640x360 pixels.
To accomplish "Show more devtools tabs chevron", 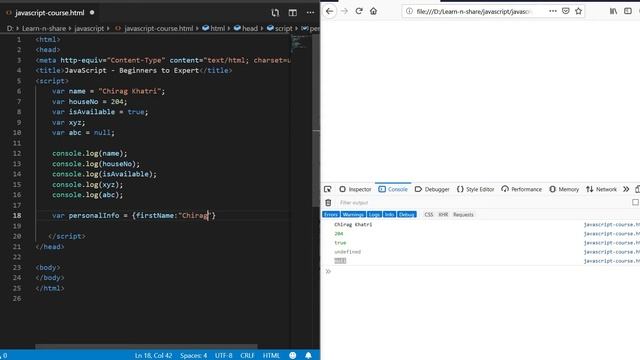I will [626, 189].
